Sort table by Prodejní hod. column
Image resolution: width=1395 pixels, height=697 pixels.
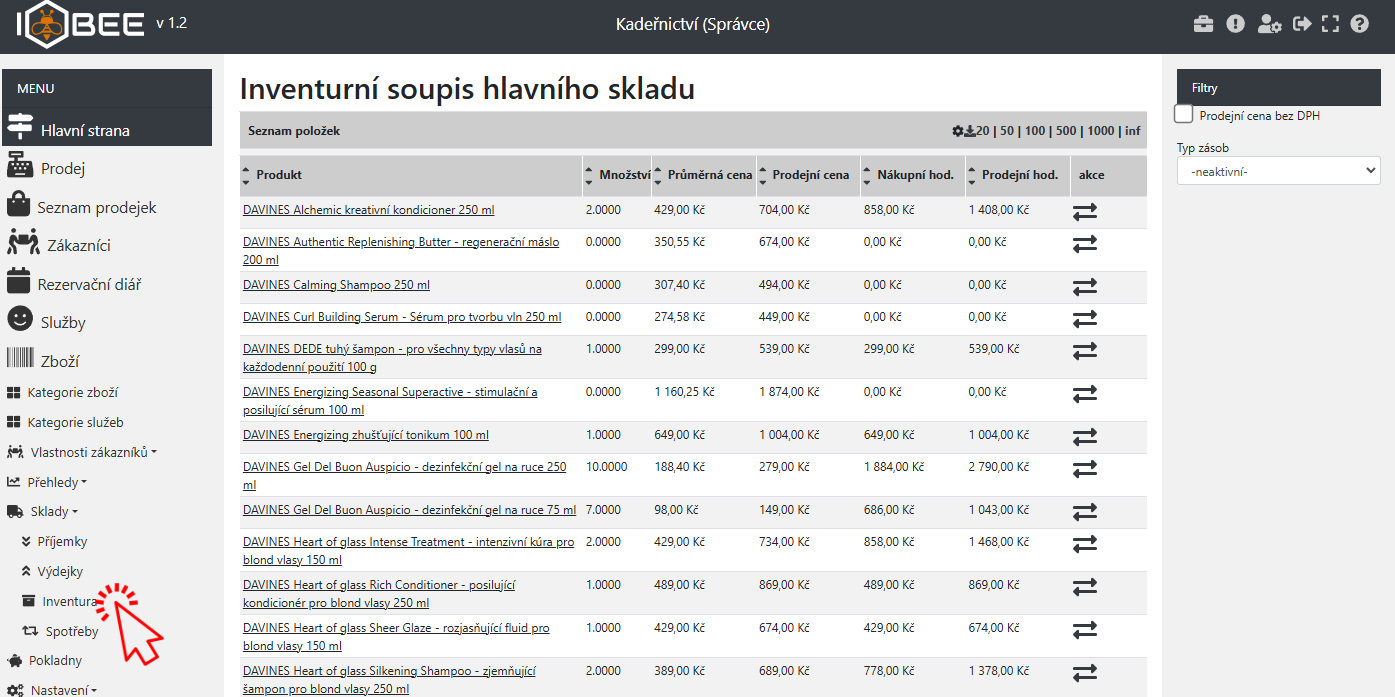pos(1018,175)
